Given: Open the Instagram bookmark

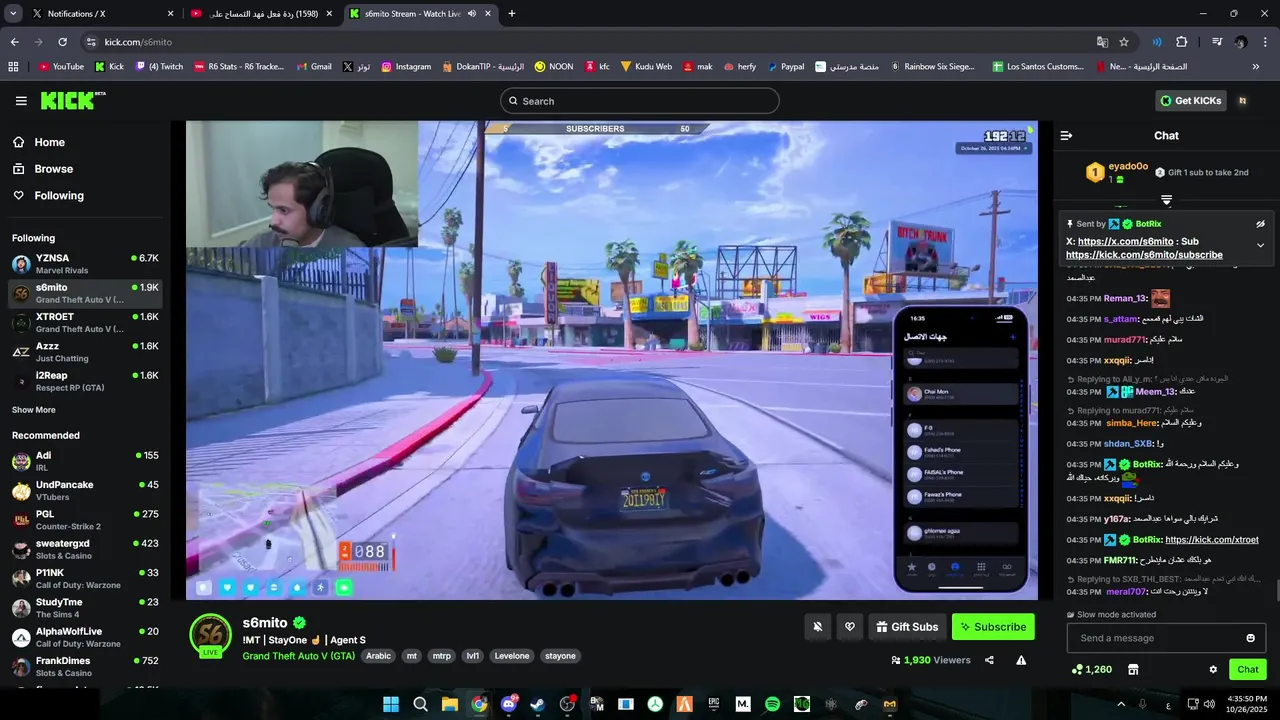Looking at the screenshot, I should [x=406, y=67].
